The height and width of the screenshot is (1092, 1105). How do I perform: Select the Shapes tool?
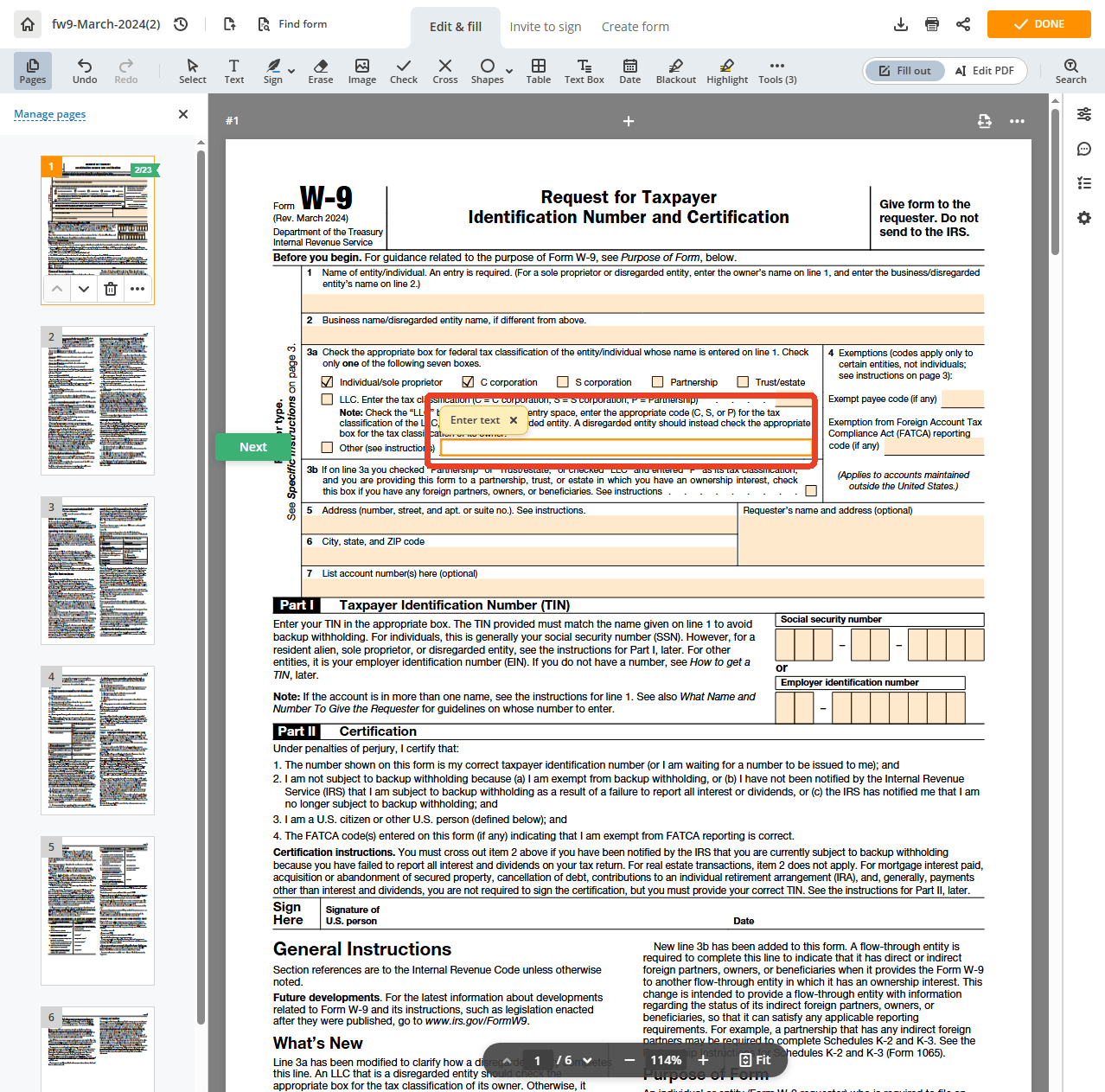[488, 70]
